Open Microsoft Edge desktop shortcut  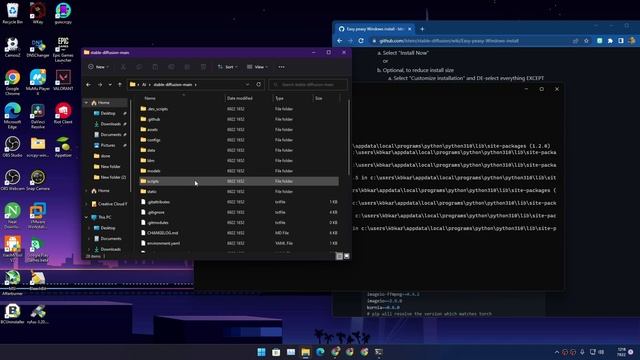(x=12, y=116)
